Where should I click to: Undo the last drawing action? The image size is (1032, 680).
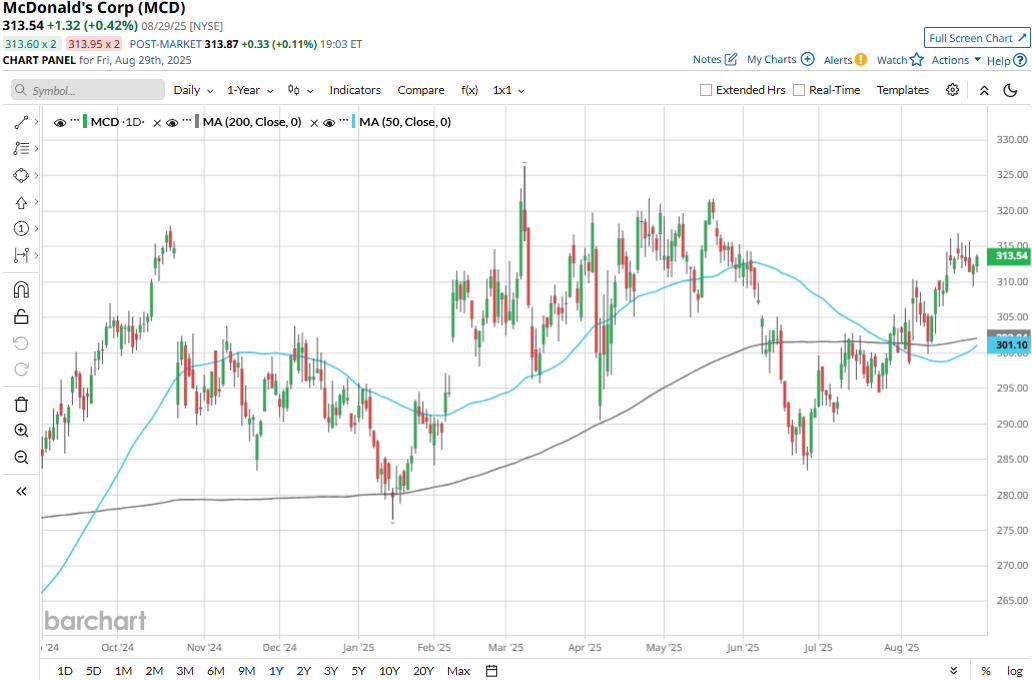[21, 344]
